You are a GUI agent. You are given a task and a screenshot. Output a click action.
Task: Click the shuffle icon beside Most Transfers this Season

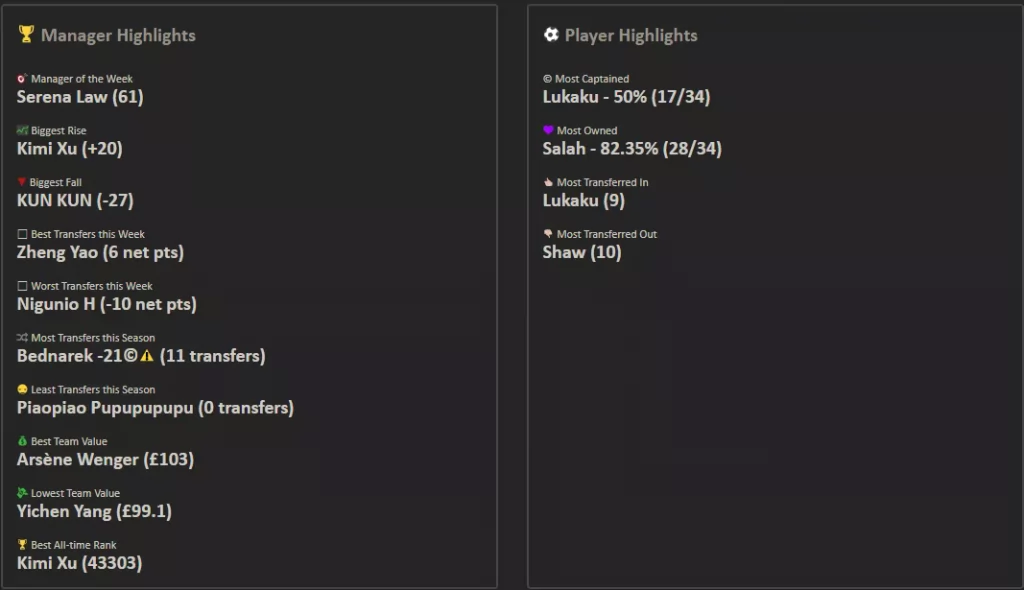22,338
